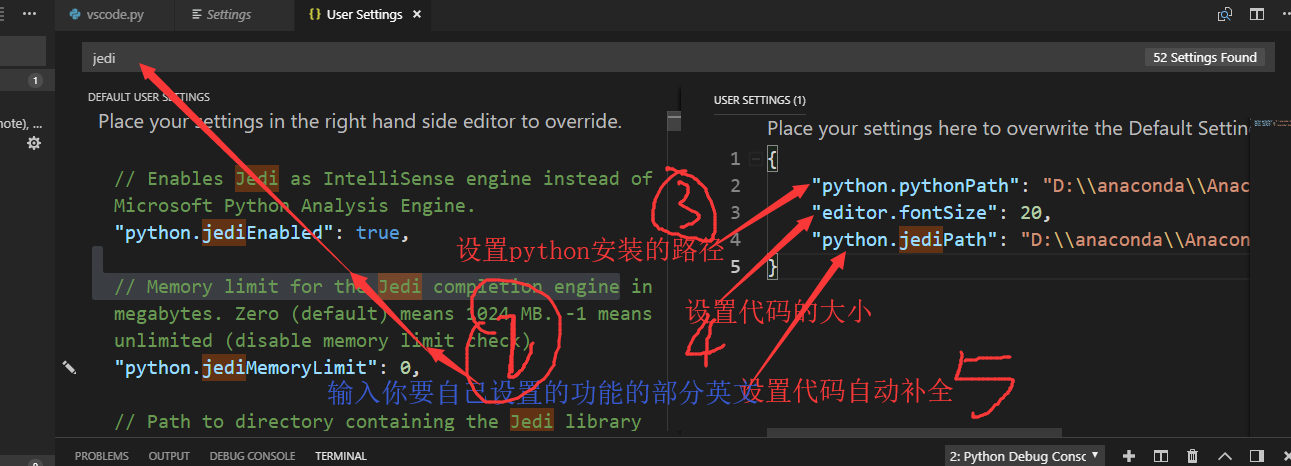Click the sidebar gear settings icon
Image resolution: width=1291 pixels, height=466 pixels.
(34, 143)
